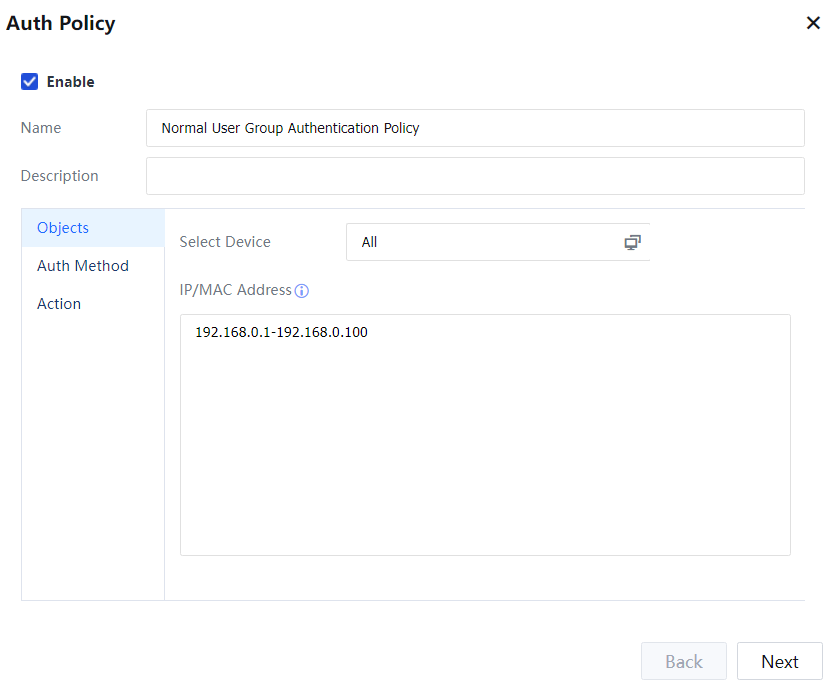Click the Back button
828x685 pixels.
[x=684, y=662]
